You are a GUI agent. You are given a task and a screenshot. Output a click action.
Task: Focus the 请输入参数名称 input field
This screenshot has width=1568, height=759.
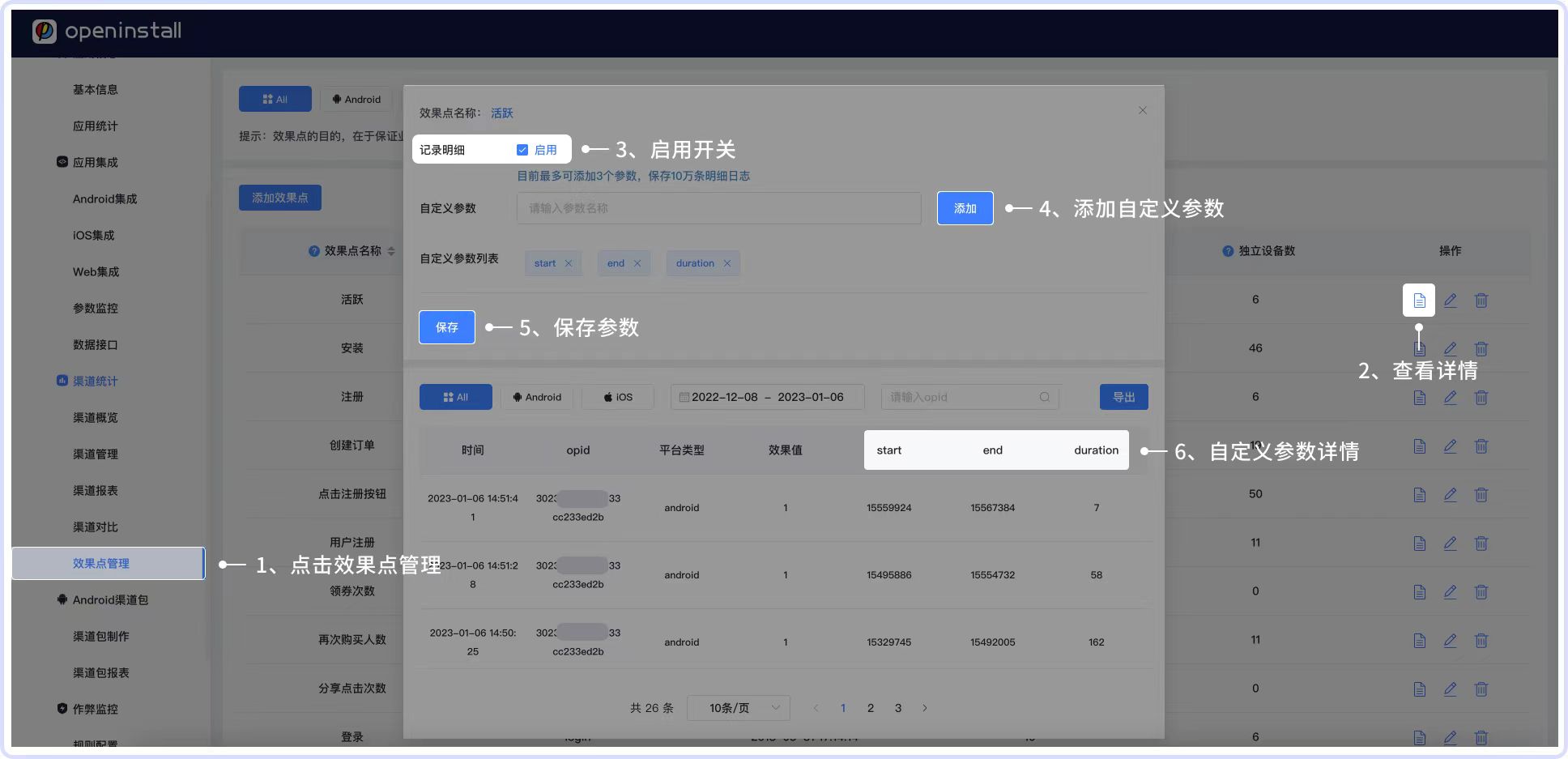tap(719, 208)
